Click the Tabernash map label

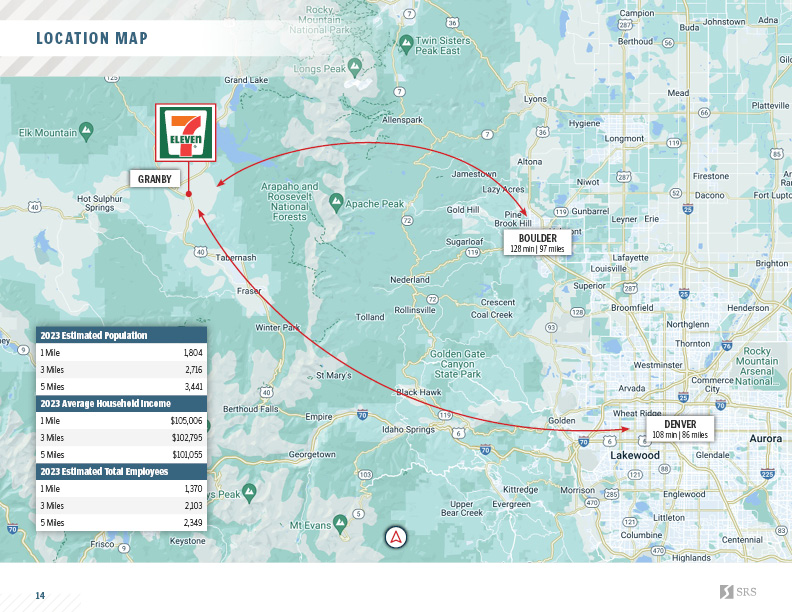236,258
